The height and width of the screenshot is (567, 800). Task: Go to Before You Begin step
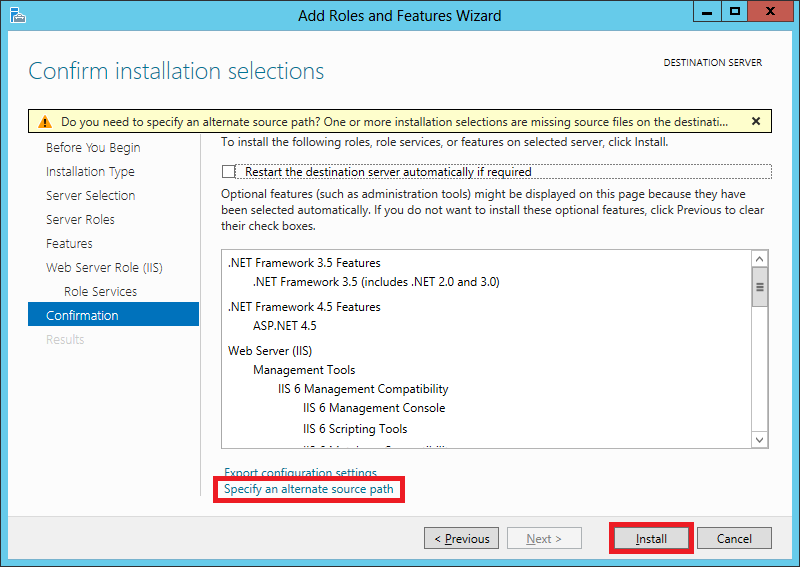93,147
